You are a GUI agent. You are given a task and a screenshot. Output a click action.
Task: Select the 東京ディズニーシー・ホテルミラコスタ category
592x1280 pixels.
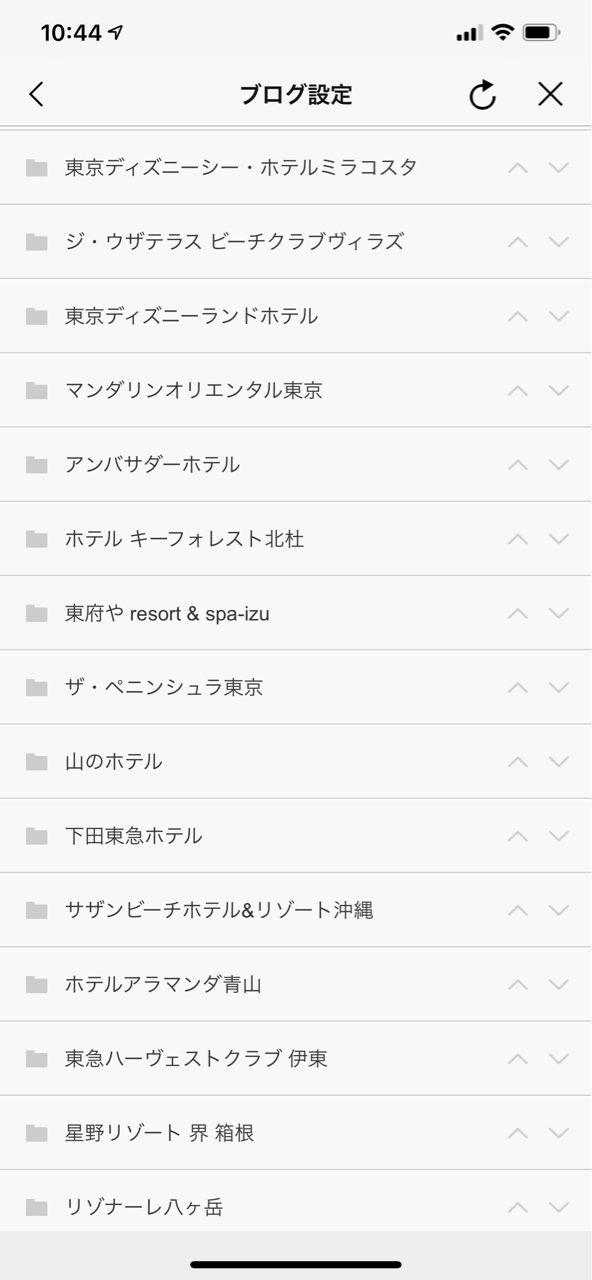pyautogui.click(x=241, y=167)
